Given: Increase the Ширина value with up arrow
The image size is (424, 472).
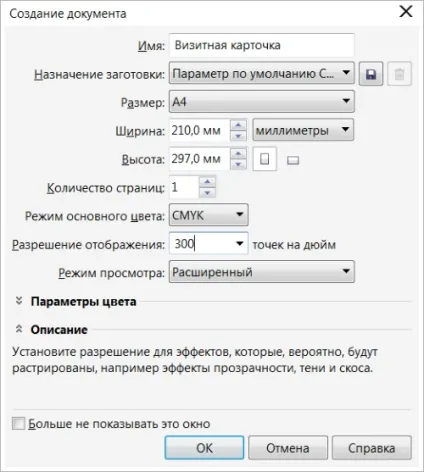Looking at the screenshot, I should [238, 125].
